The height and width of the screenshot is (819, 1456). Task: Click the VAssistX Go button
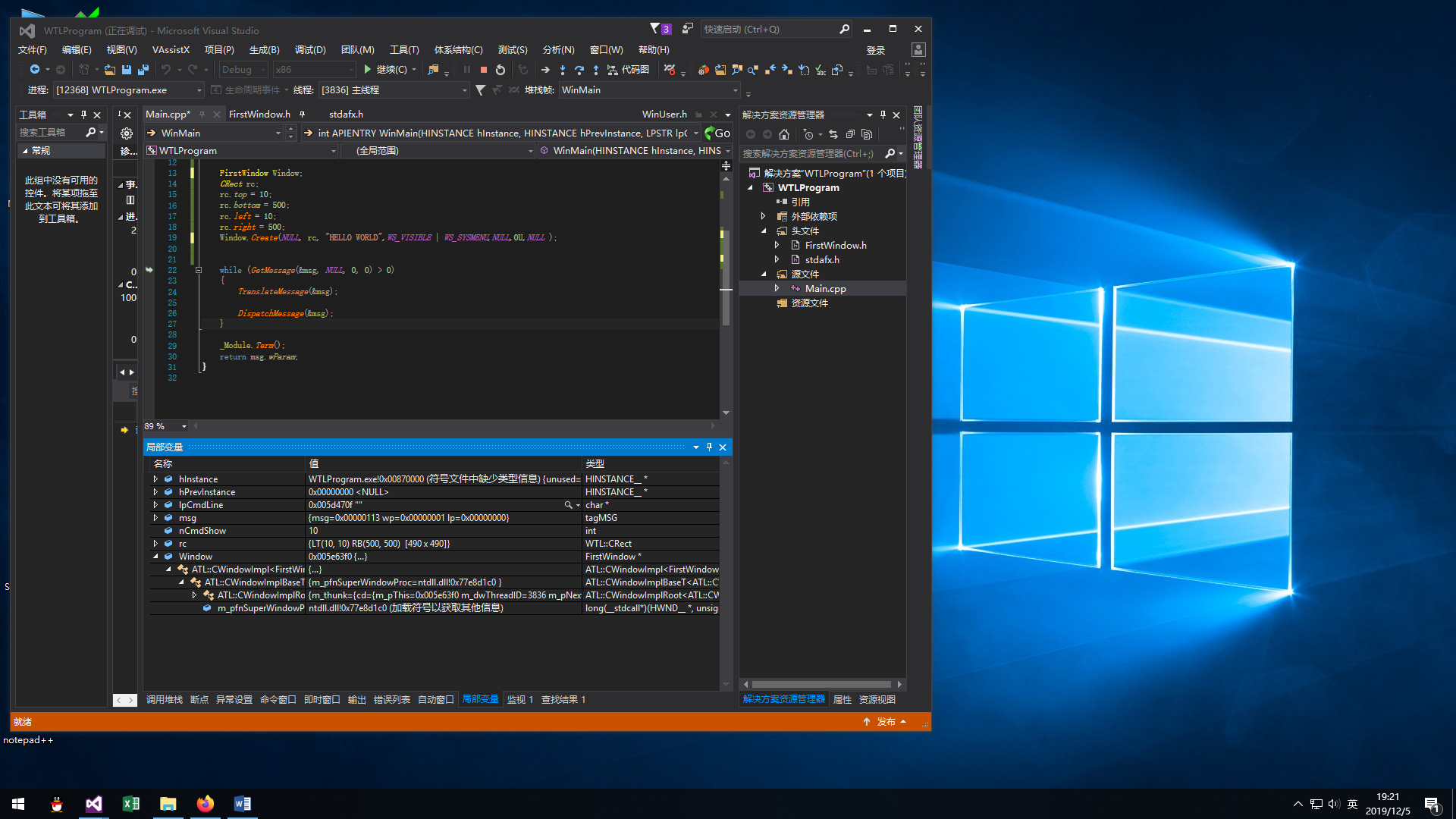tap(717, 133)
